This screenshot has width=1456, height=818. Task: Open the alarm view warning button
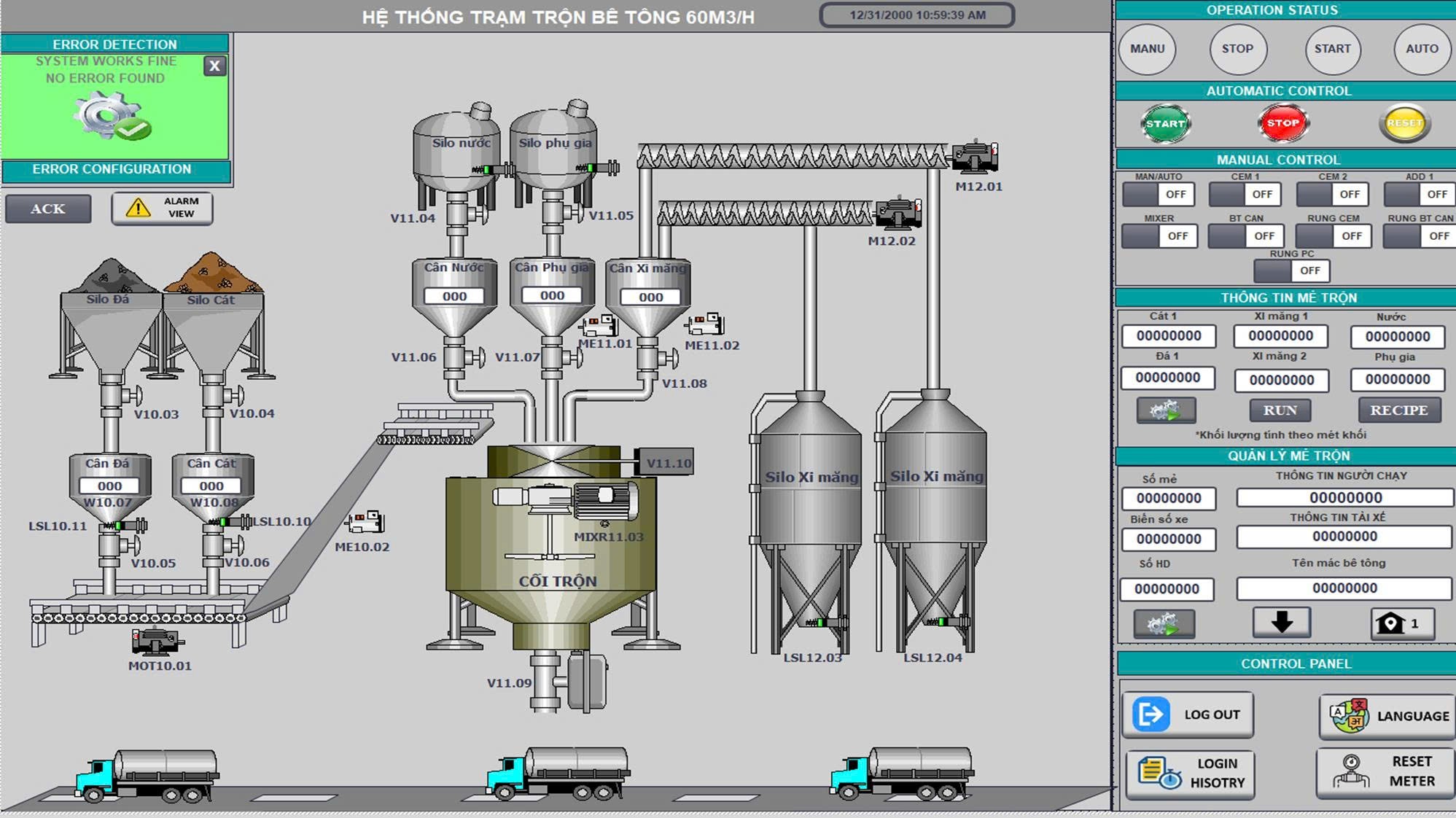pyautogui.click(x=162, y=208)
